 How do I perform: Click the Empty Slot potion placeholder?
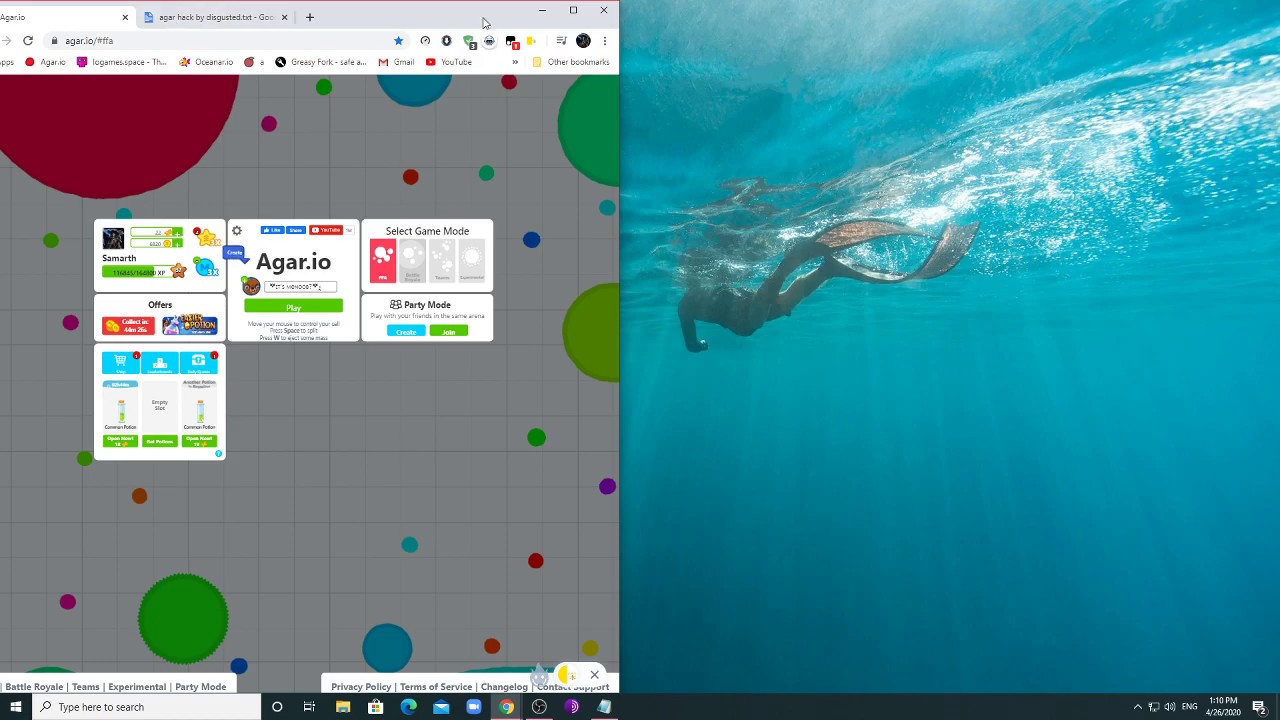(160, 405)
